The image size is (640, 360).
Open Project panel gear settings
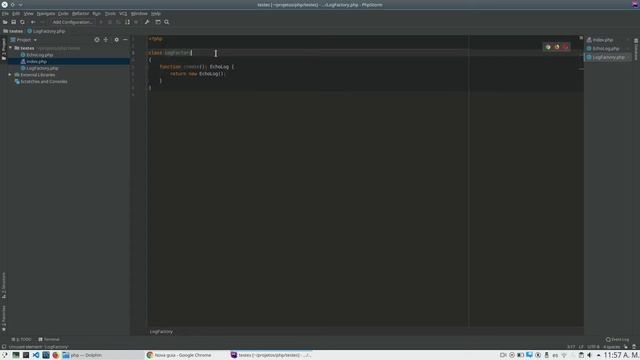tap(116, 40)
